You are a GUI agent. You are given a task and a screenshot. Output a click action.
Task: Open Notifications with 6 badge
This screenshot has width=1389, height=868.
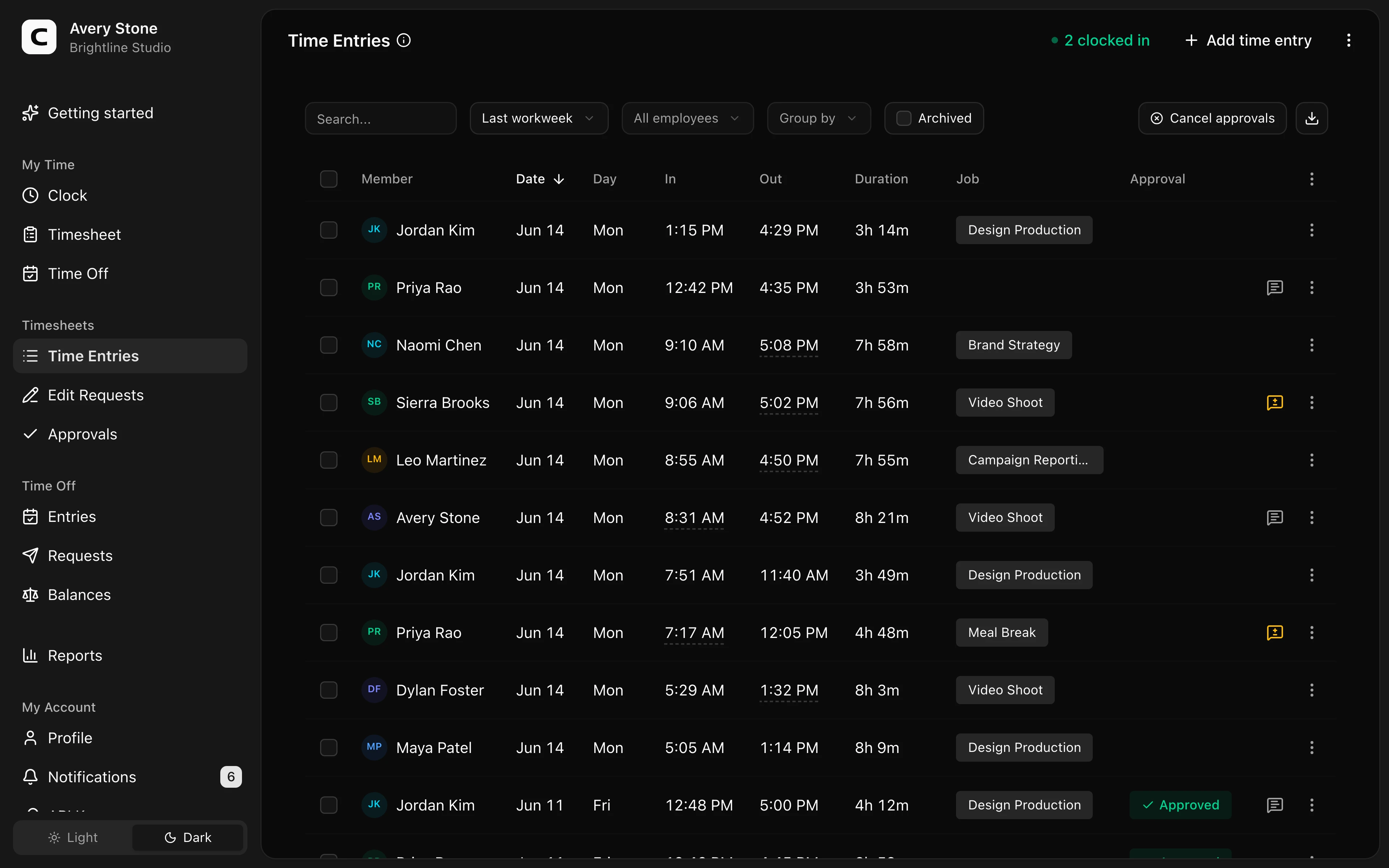click(x=130, y=777)
